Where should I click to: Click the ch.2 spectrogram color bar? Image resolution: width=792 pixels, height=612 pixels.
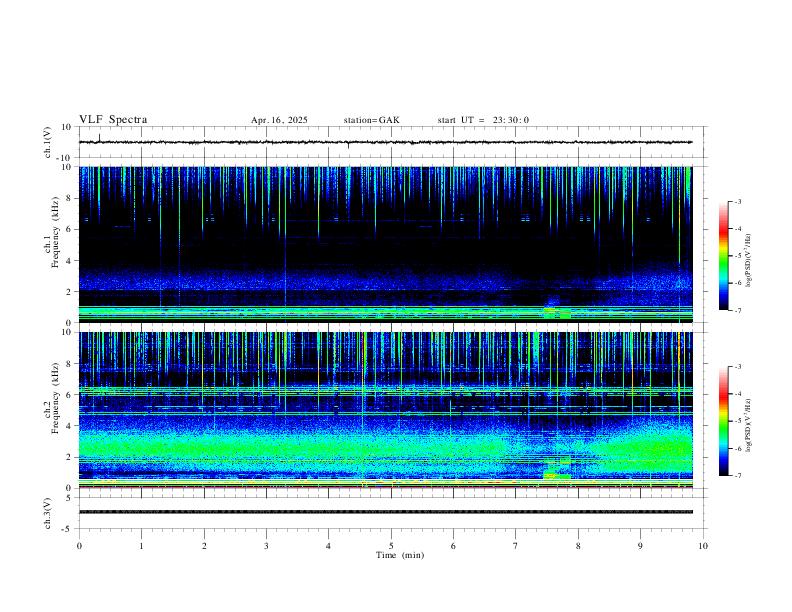[723, 421]
